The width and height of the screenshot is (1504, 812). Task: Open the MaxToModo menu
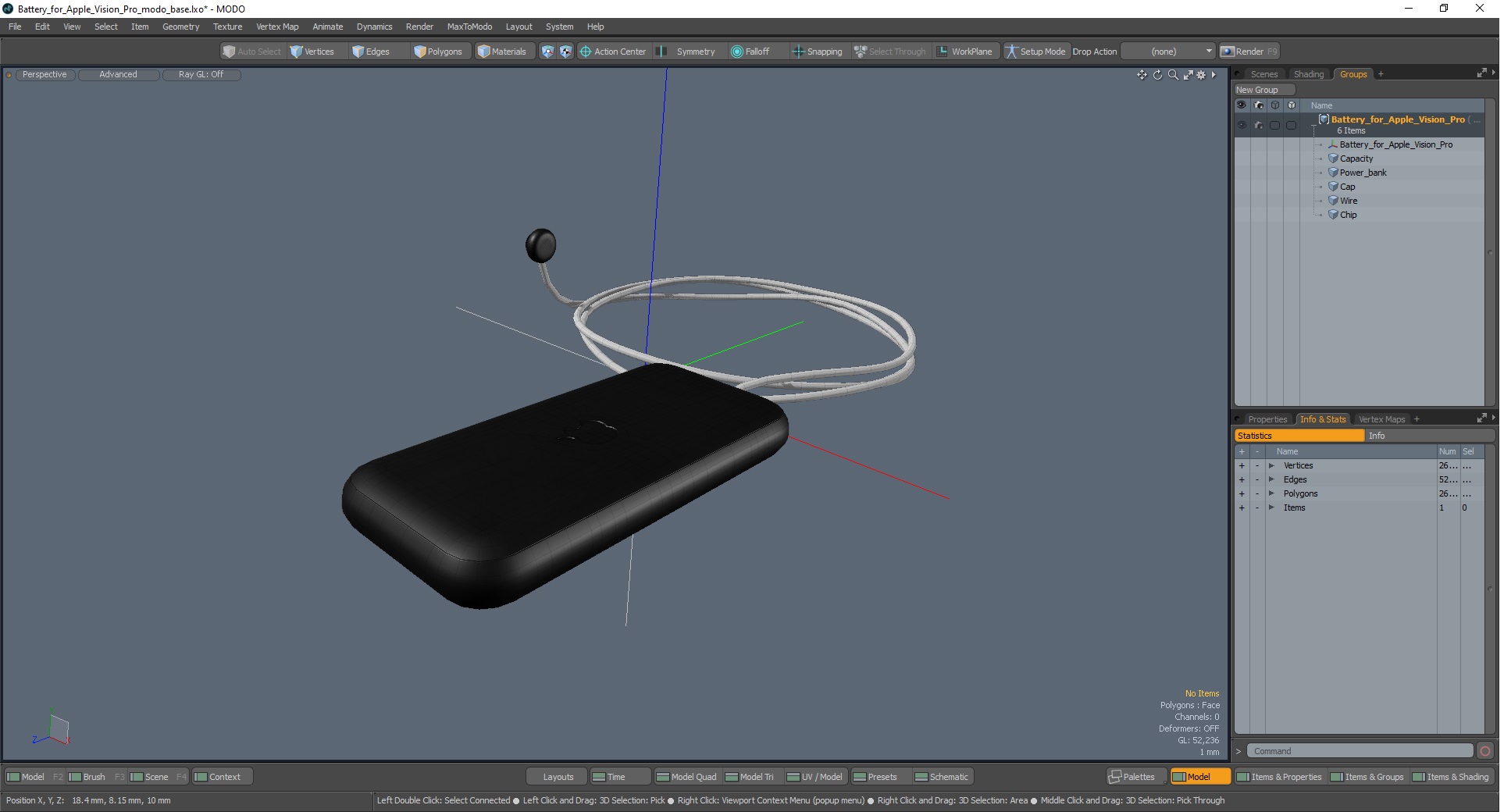click(469, 27)
